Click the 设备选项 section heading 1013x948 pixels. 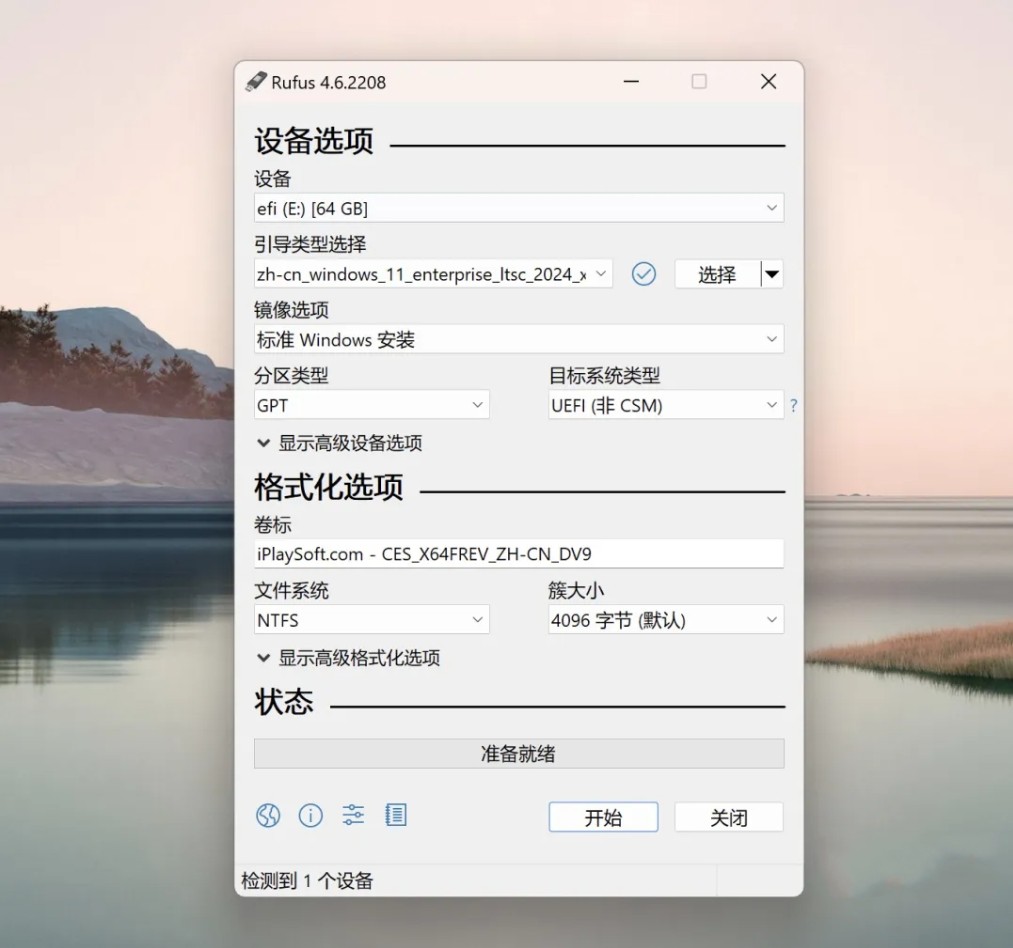(x=314, y=141)
